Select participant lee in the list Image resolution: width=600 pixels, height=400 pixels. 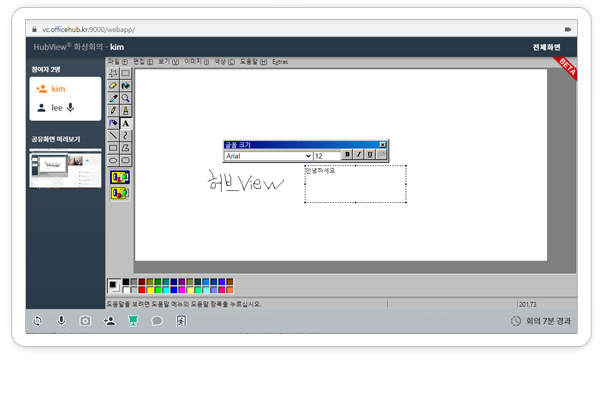pyautogui.click(x=57, y=108)
